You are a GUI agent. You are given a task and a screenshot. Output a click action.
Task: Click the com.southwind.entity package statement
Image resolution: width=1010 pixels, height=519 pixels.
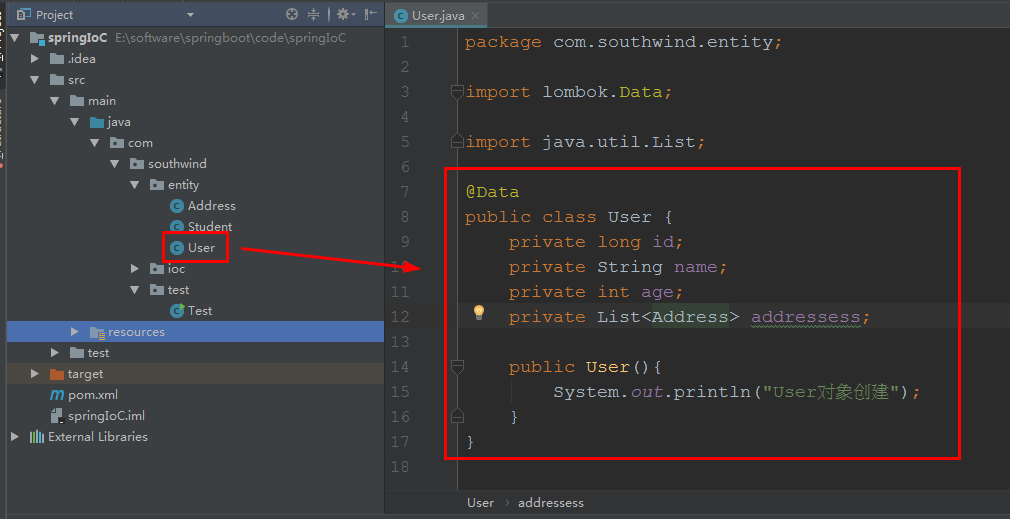click(x=663, y=42)
